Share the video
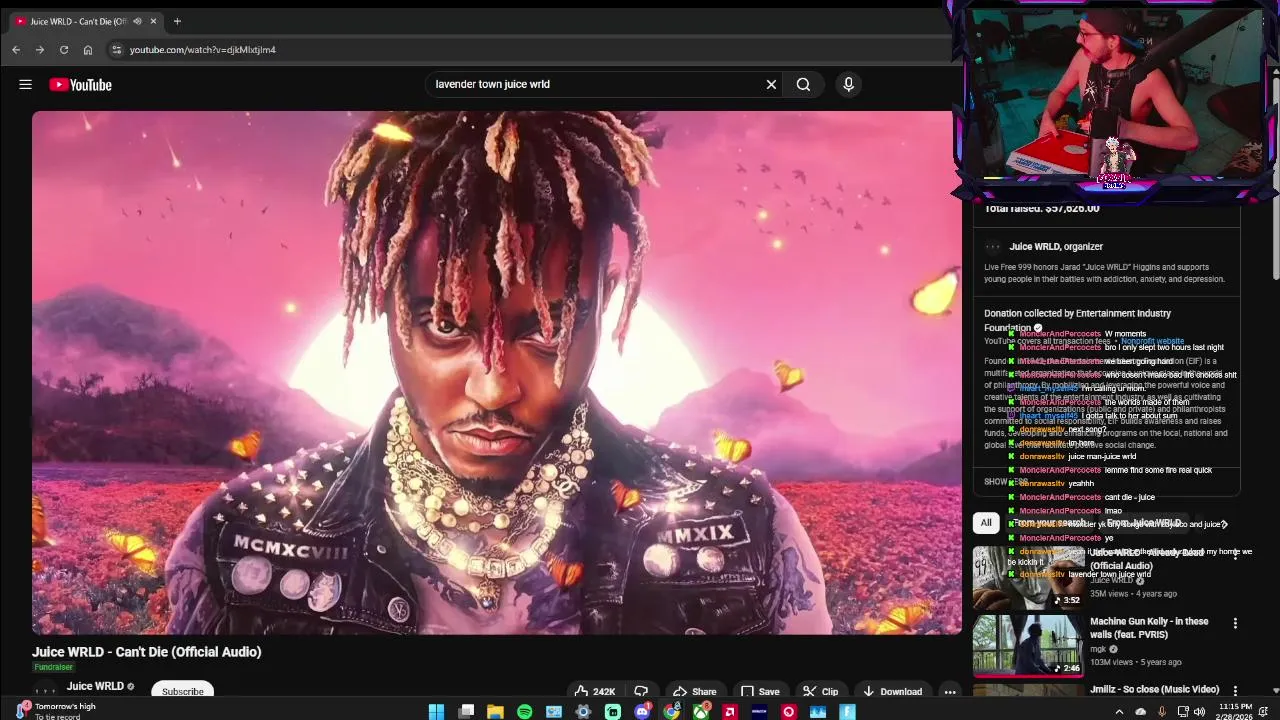 [x=694, y=691]
